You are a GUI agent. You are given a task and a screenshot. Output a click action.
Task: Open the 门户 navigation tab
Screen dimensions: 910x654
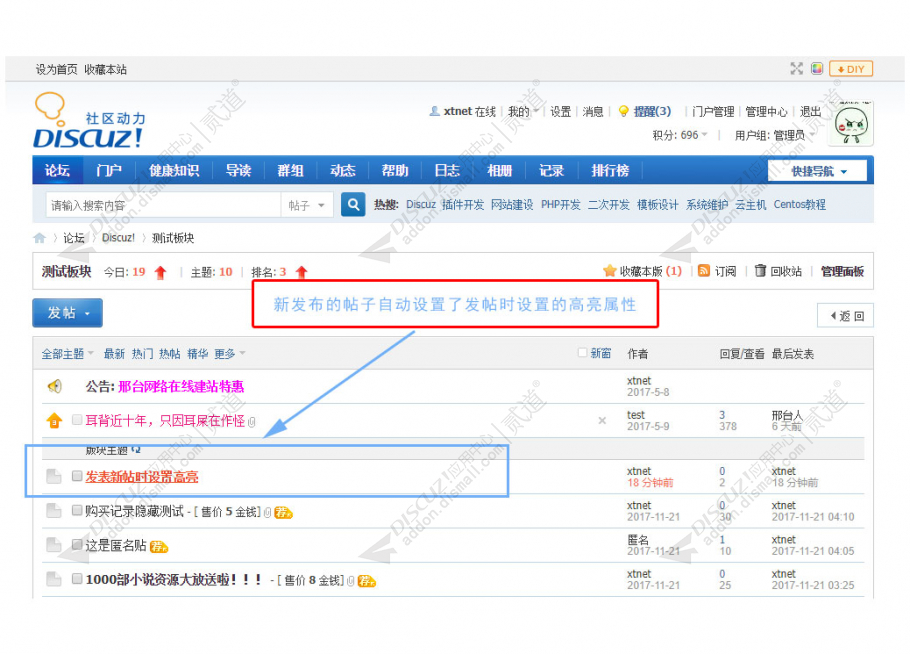tap(109, 171)
